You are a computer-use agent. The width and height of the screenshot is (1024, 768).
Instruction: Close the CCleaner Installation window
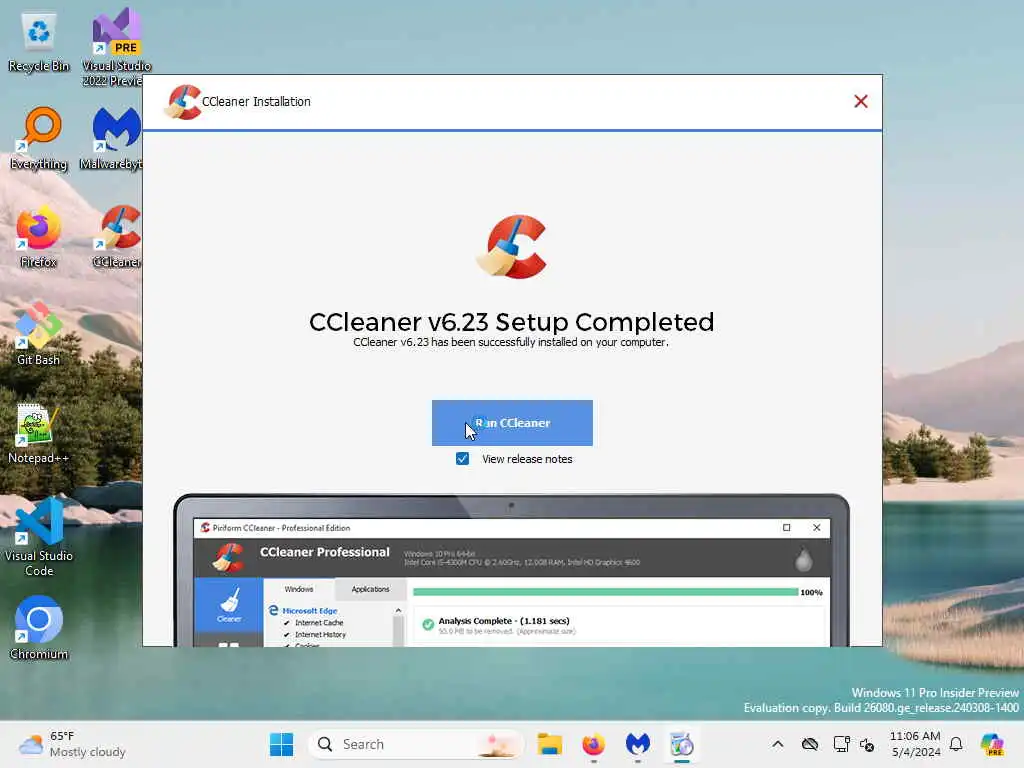861,101
